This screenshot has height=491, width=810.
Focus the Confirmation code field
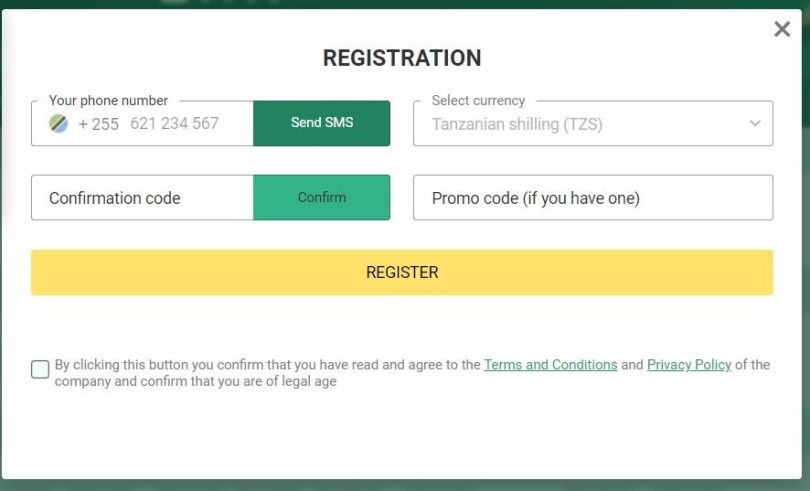click(142, 197)
